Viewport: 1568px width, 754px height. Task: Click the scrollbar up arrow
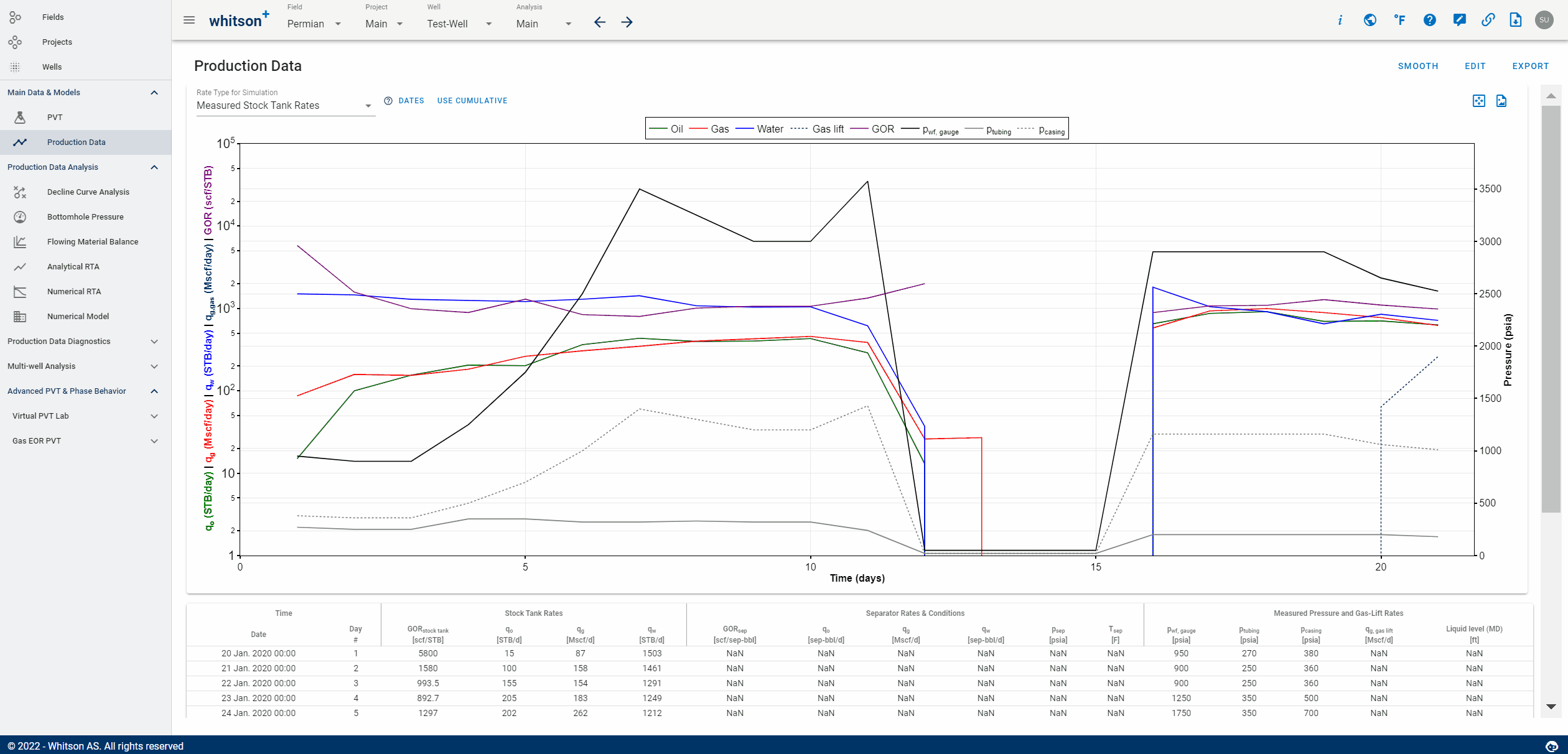point(1551,96)
